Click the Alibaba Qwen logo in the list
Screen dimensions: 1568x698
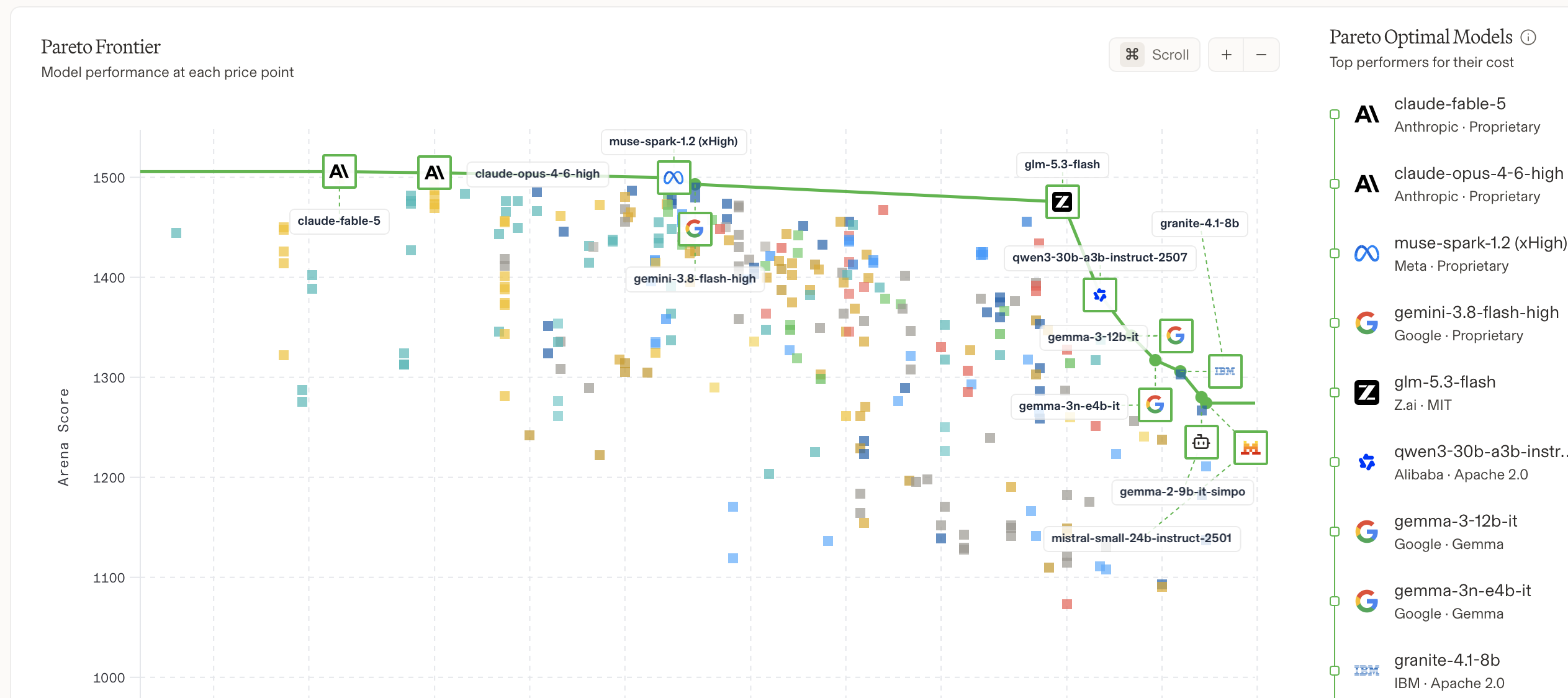(1367, 462)
